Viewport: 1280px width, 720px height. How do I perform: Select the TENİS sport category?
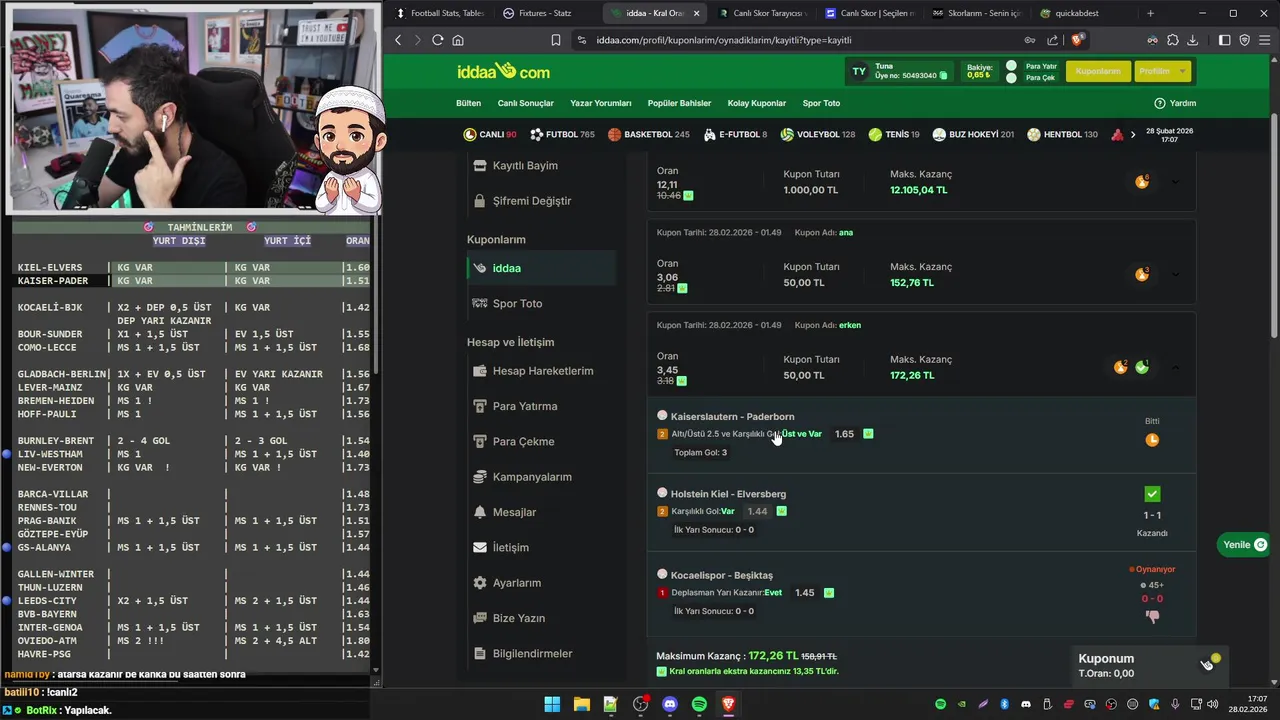pos(894,134)
